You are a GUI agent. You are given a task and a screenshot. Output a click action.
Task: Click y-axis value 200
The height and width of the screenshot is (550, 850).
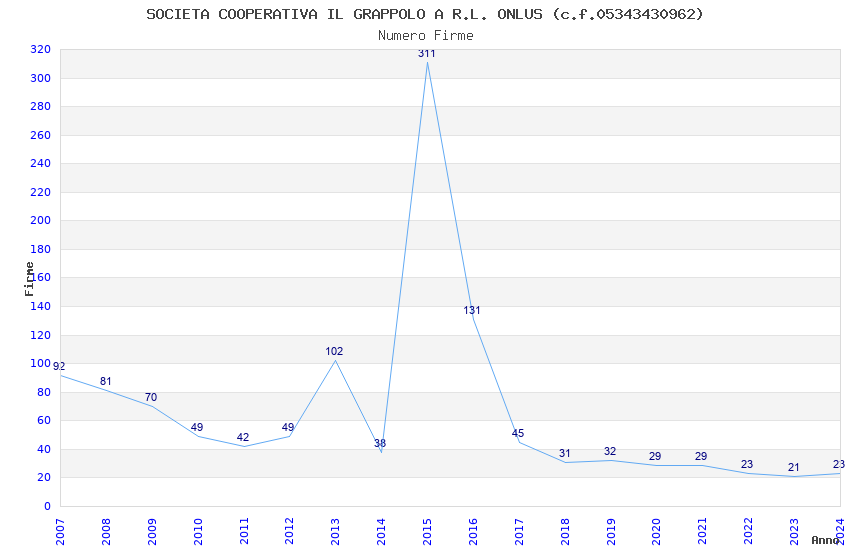(x=41, y=220)
